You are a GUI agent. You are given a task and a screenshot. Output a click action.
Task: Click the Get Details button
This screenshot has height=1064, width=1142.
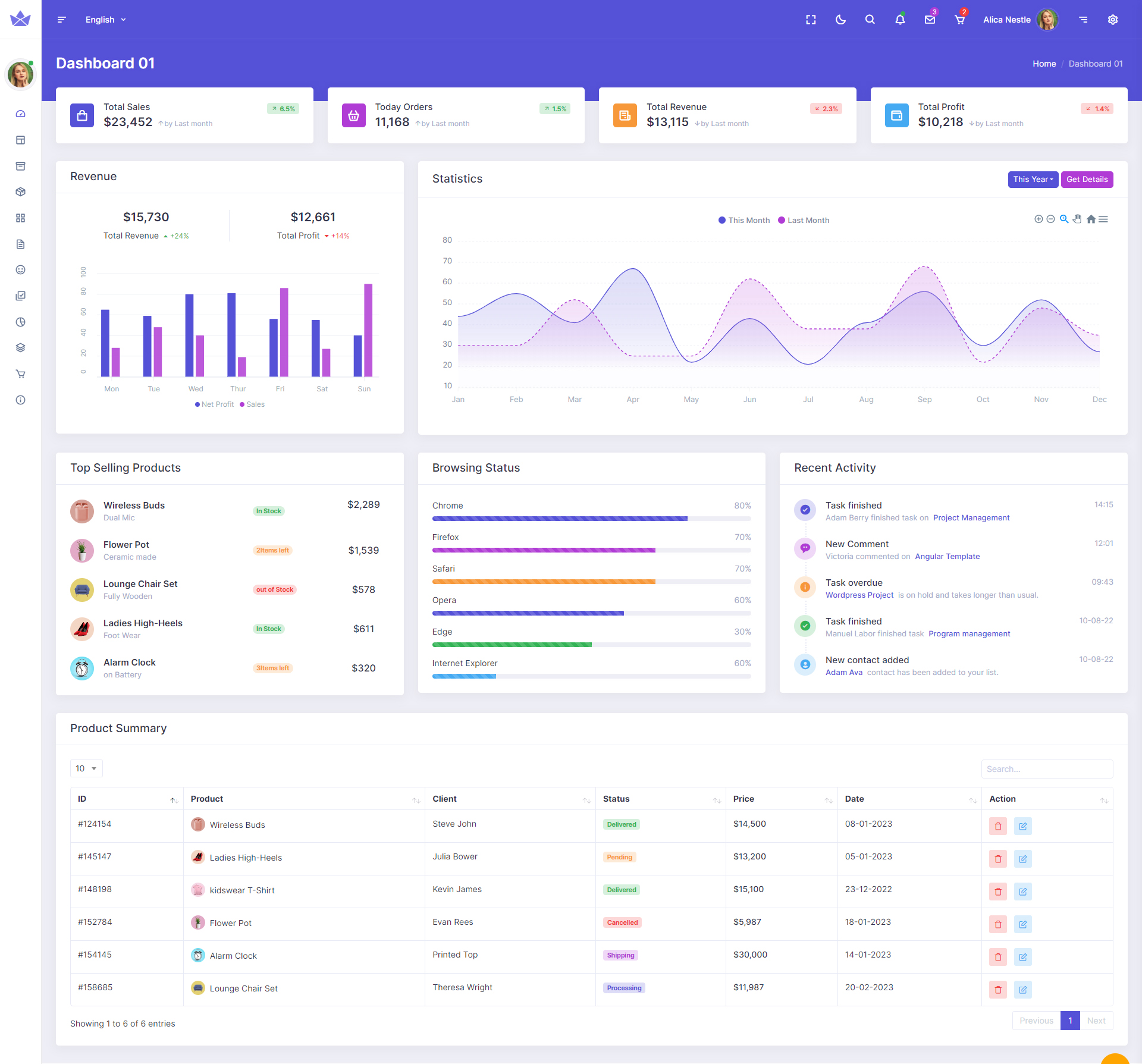click(x=1087, y=179)
